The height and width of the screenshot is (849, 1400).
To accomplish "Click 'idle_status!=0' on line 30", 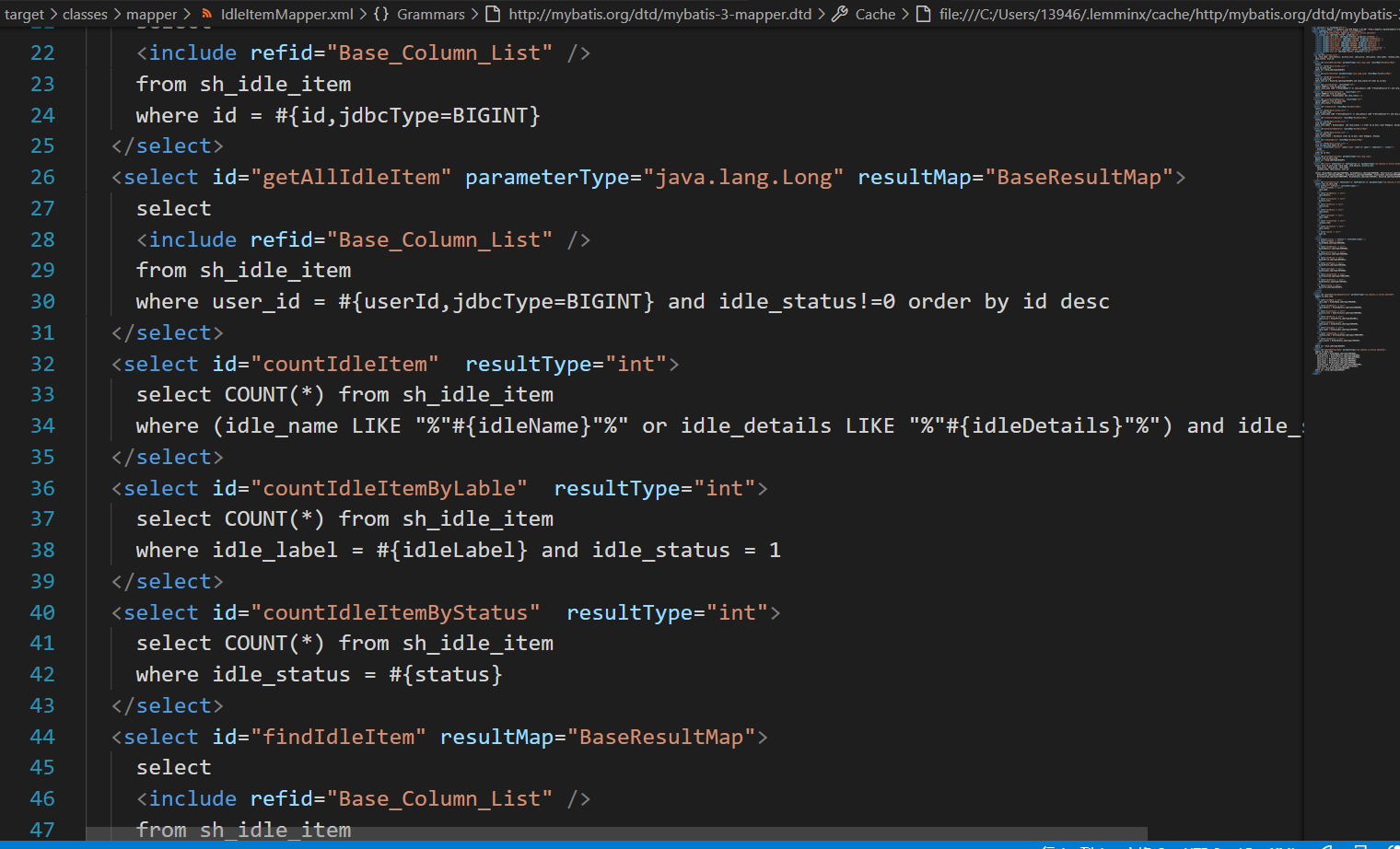I will click(807, 302).
